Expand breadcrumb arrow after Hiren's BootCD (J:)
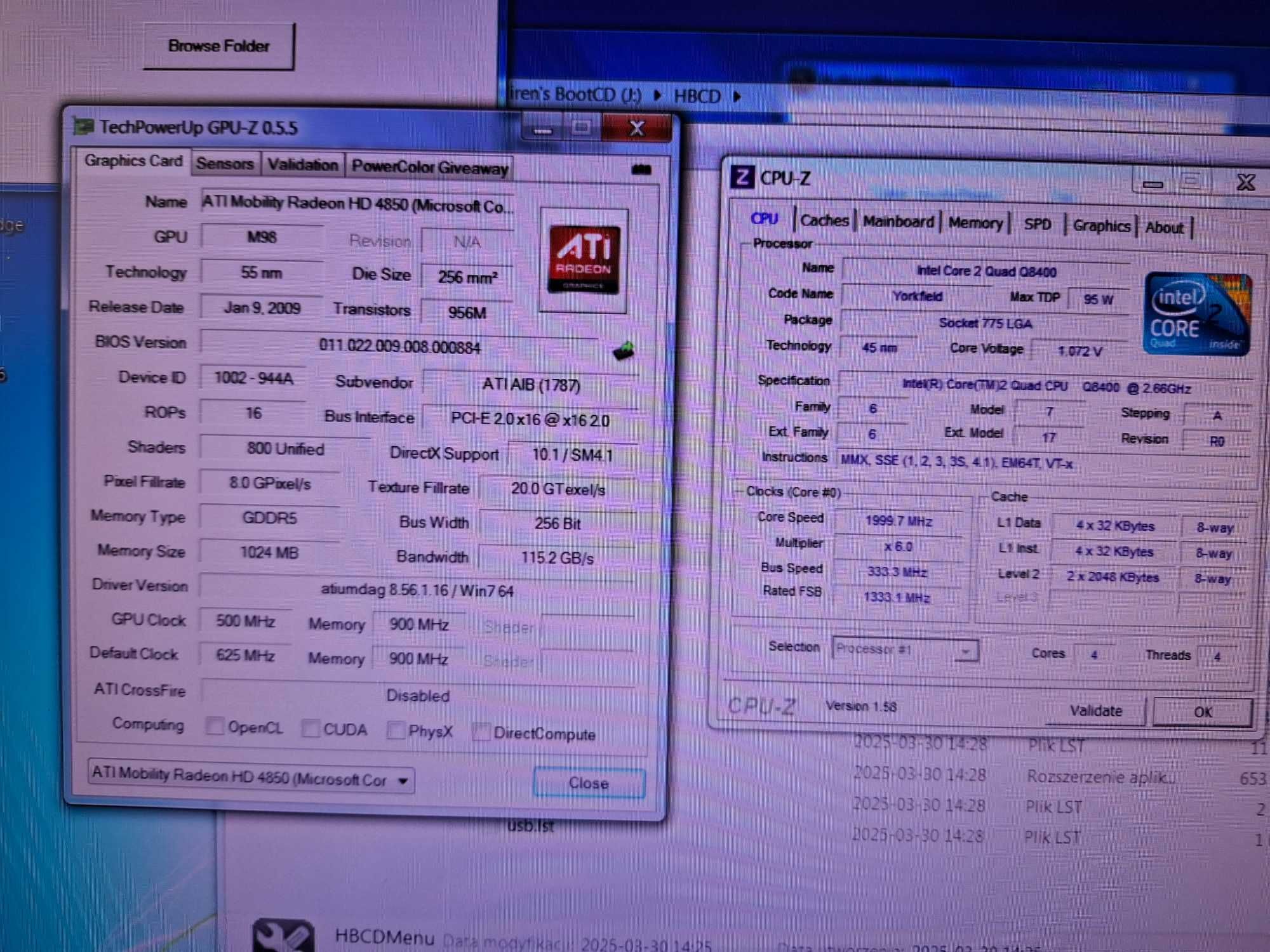Screen dimensions: 1270x952 [658, 95]
